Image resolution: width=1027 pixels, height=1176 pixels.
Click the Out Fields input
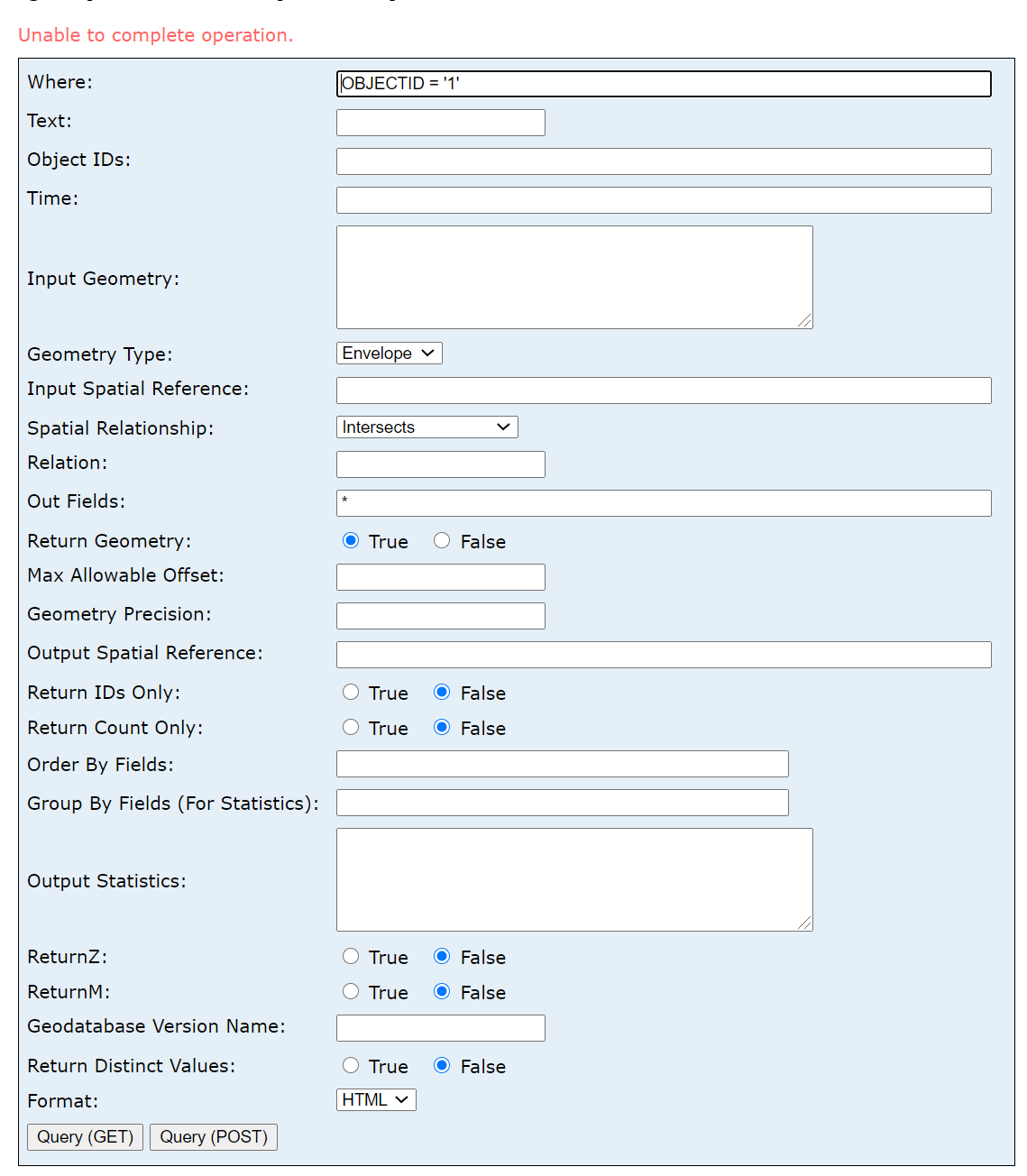(x=664, y=503)
